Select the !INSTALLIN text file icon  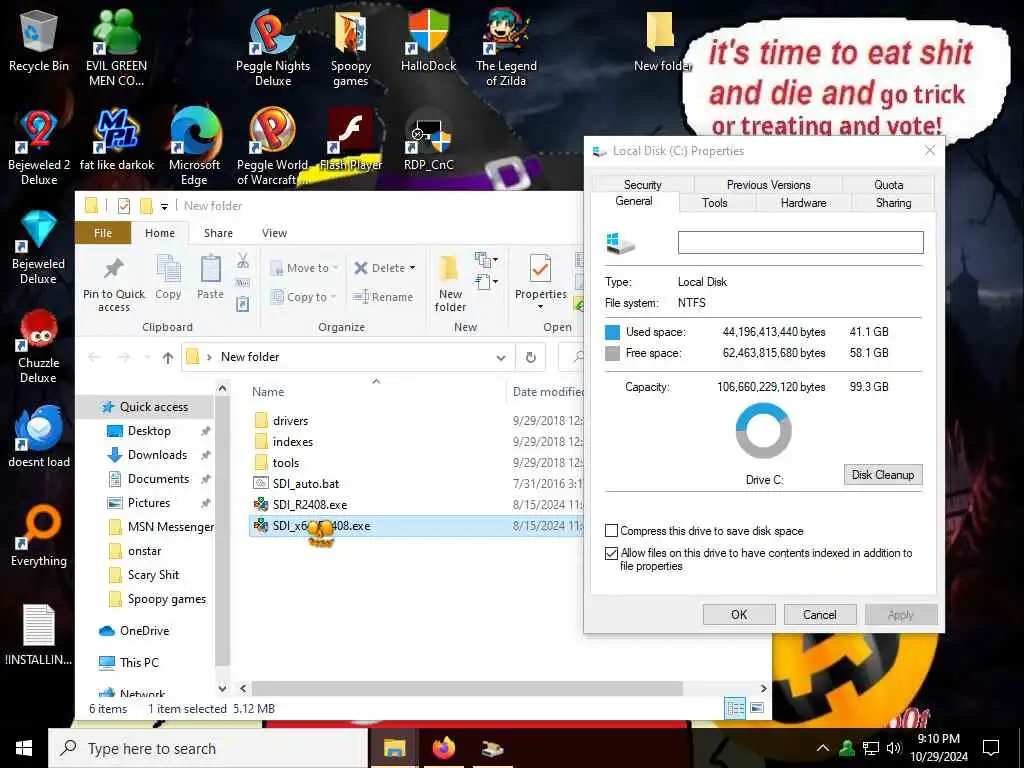[39, 635]
